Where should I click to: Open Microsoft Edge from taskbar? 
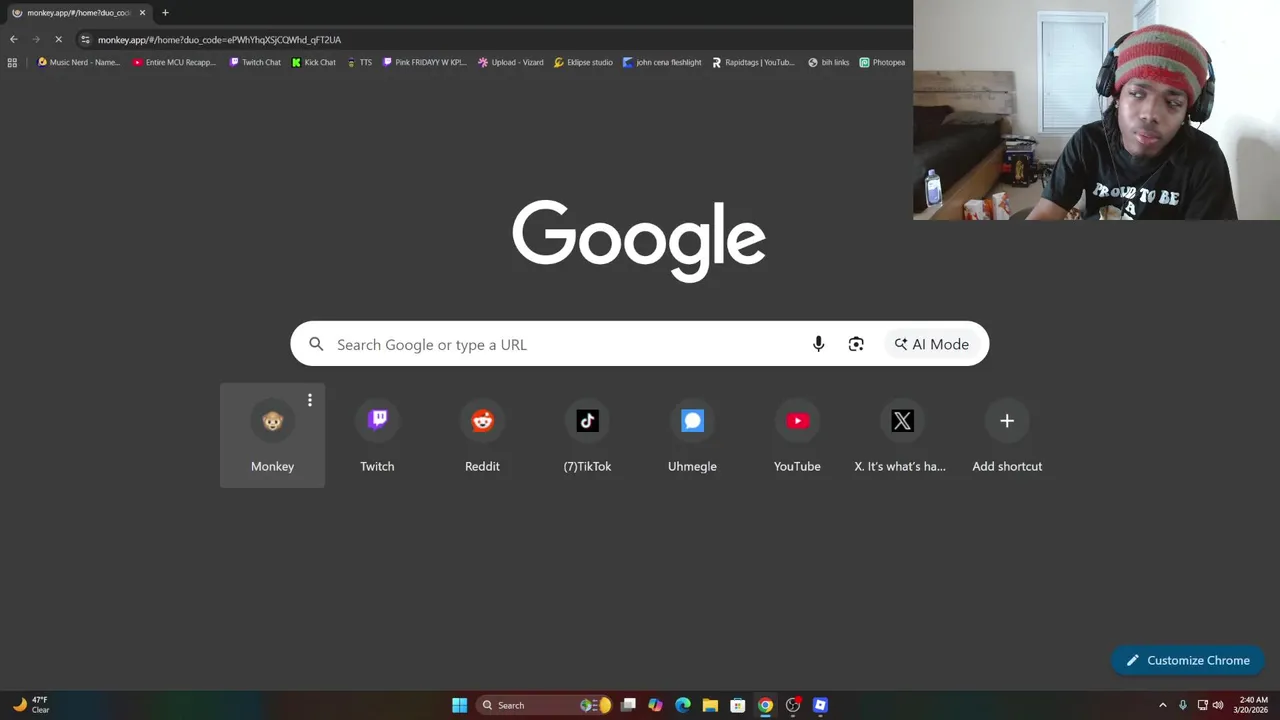(x=683, y=705)
